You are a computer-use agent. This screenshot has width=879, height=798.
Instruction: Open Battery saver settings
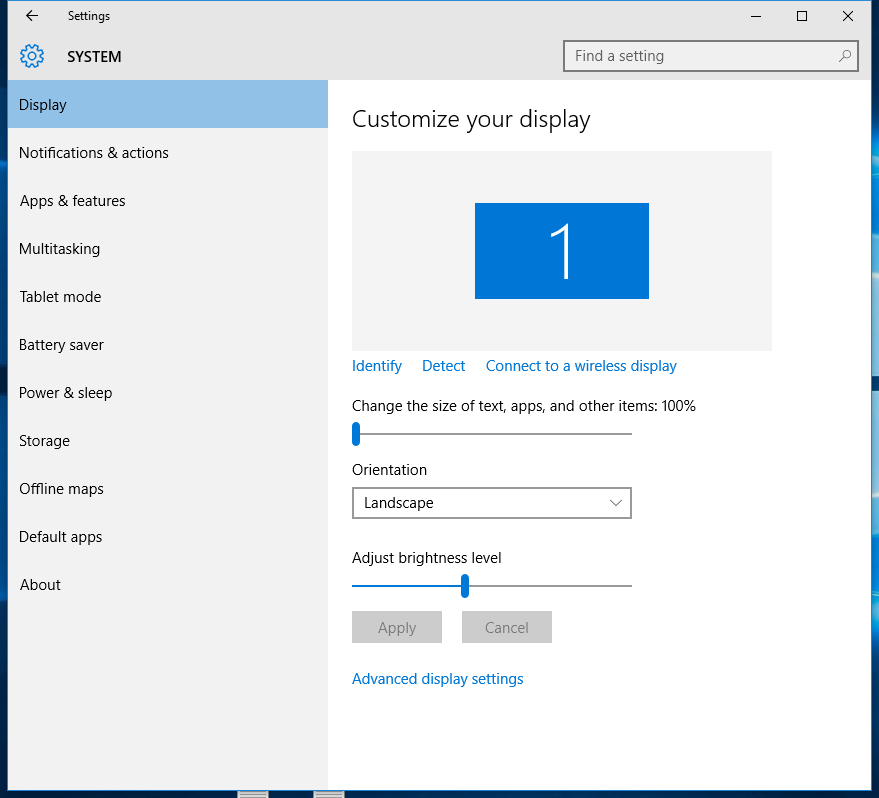click(x=62, y=345)
